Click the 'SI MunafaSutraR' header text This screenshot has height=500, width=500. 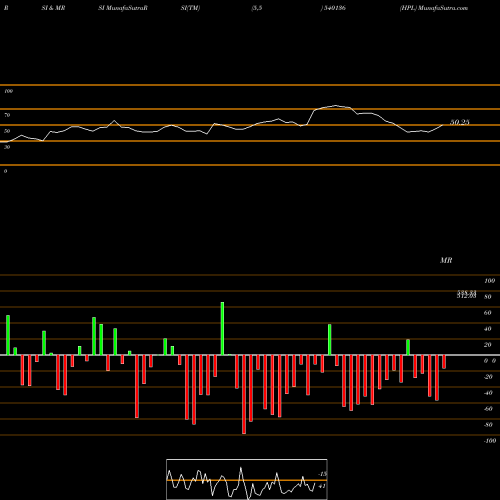[x=123, y=8]
